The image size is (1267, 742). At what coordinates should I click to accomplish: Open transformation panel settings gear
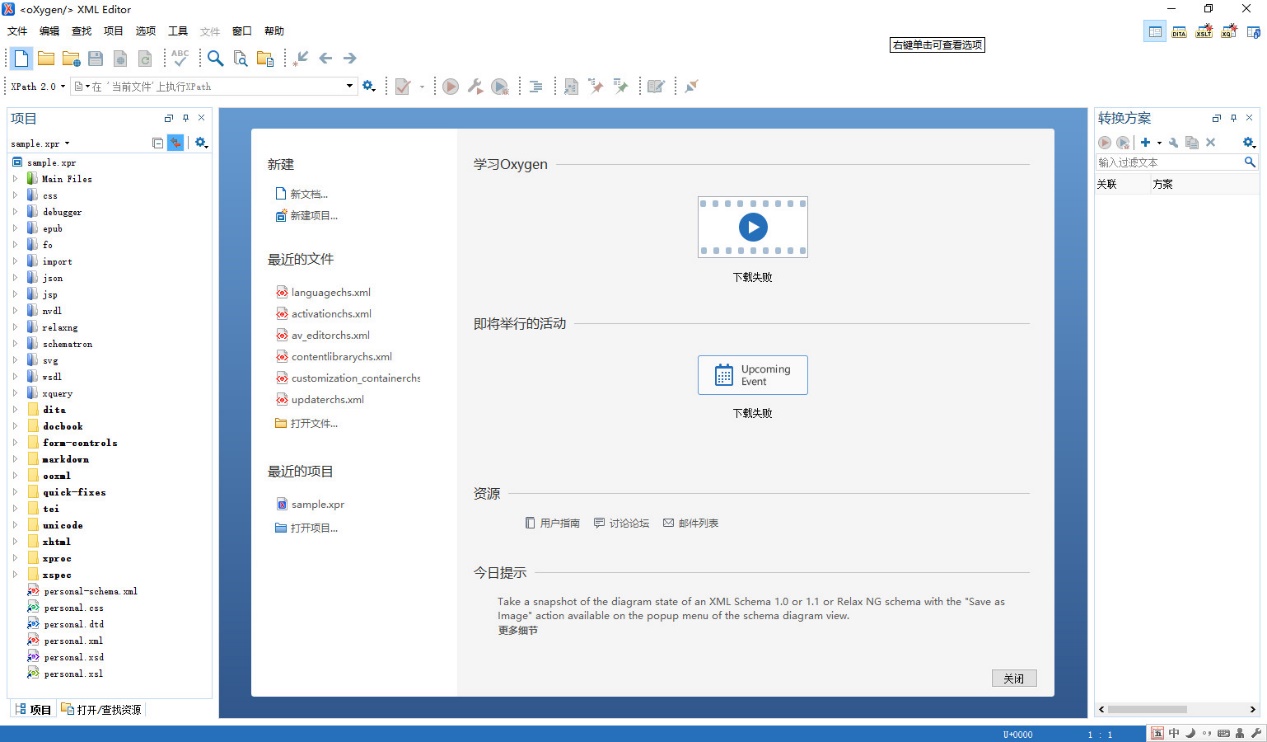pos(1249,143)
